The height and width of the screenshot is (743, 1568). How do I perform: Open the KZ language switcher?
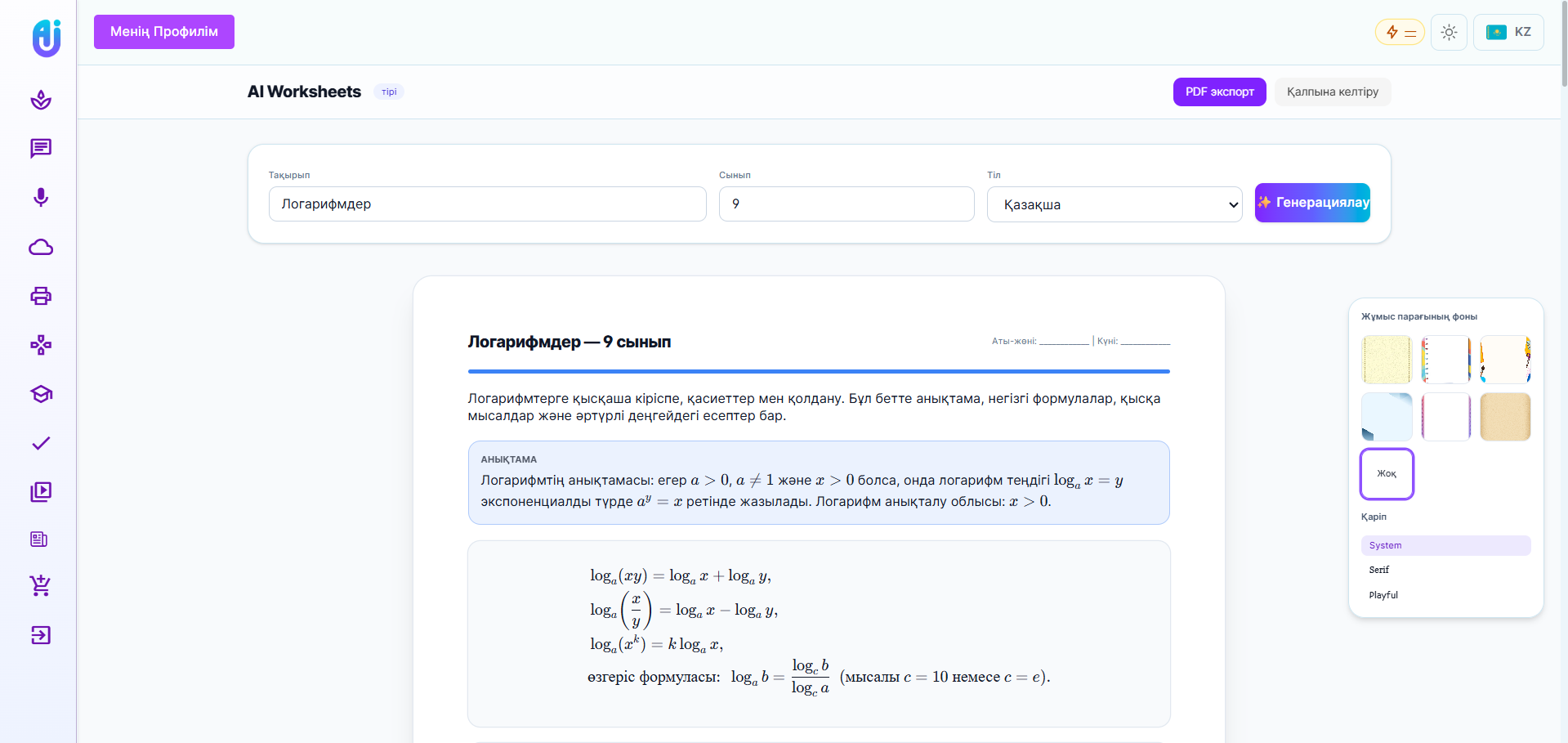[1508, 33]
